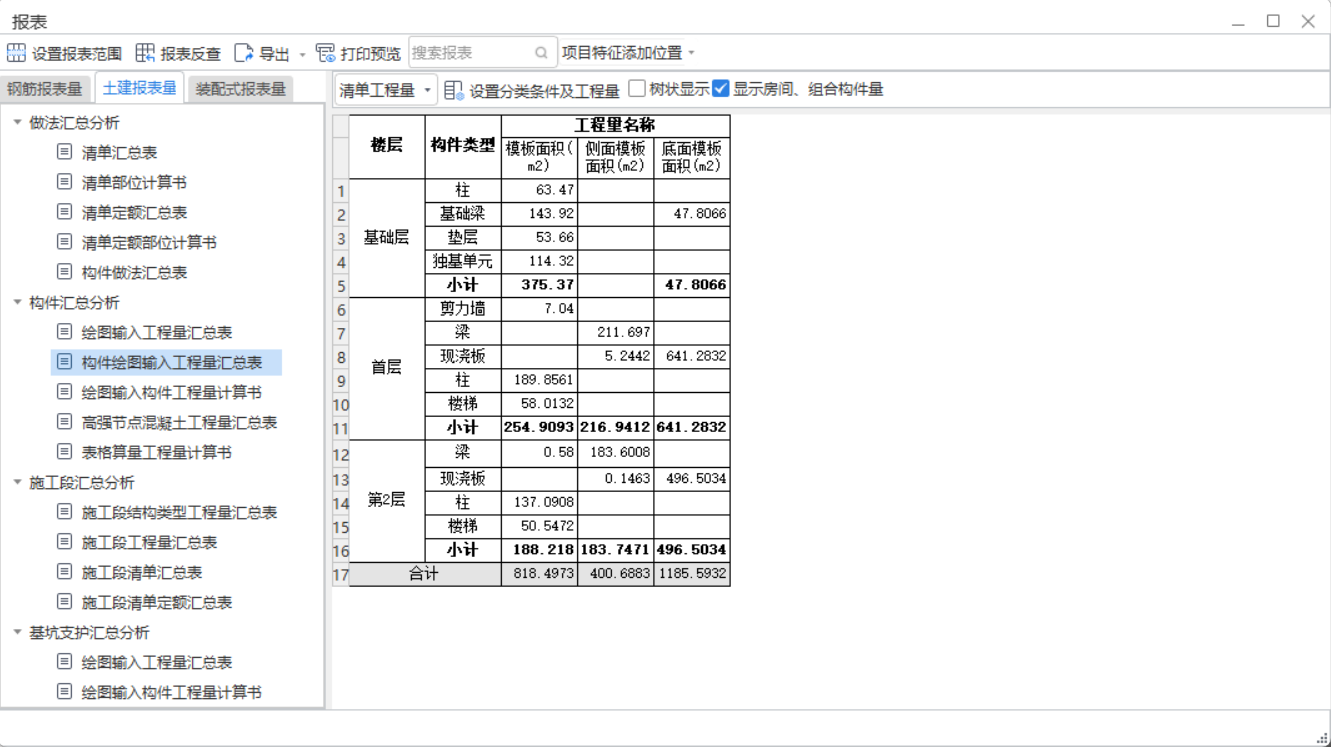Click the 报表反查 button label
1331x747 pixels.
click(190, 54)
